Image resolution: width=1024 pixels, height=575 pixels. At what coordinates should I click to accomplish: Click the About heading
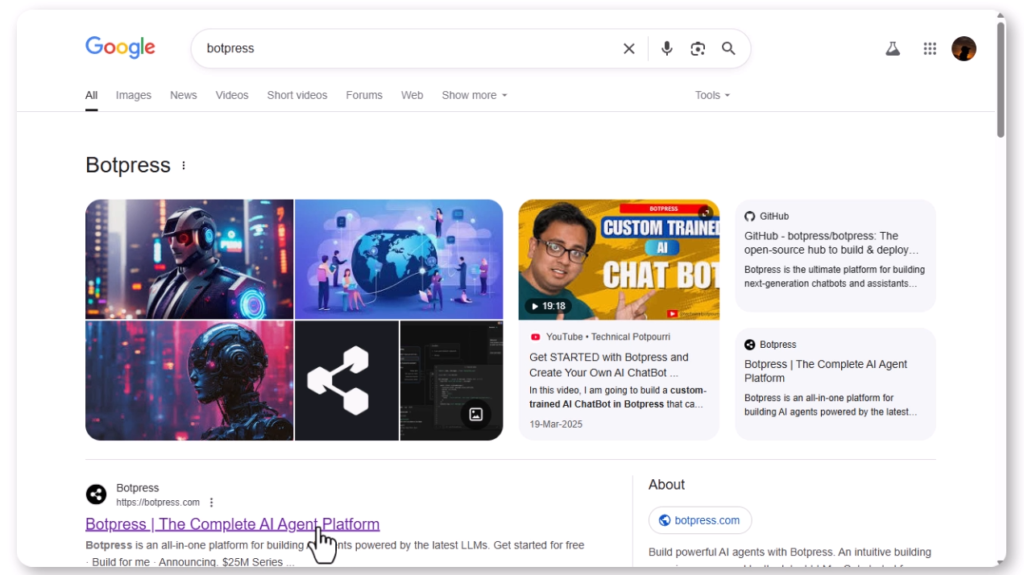[x=666, y=485]
